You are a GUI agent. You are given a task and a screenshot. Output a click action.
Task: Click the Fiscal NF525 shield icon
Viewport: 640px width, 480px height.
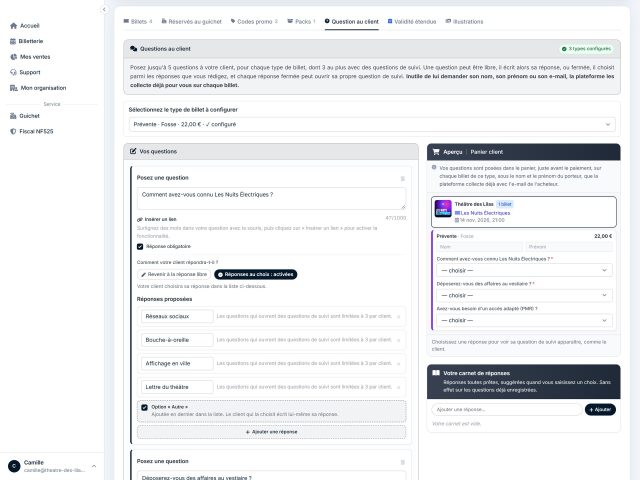click(13, 131)
